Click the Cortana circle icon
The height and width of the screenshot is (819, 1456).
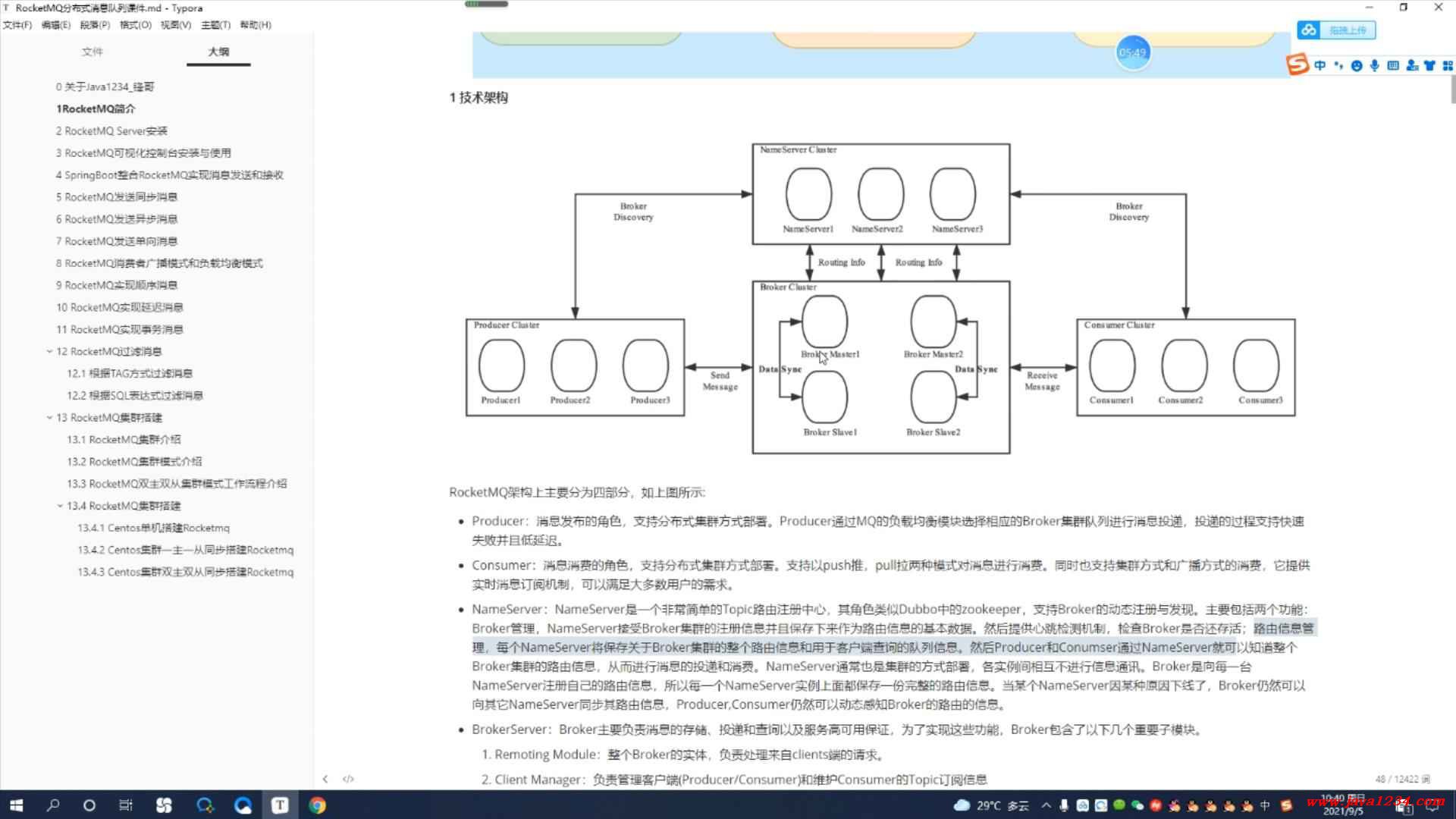[89, 805]
